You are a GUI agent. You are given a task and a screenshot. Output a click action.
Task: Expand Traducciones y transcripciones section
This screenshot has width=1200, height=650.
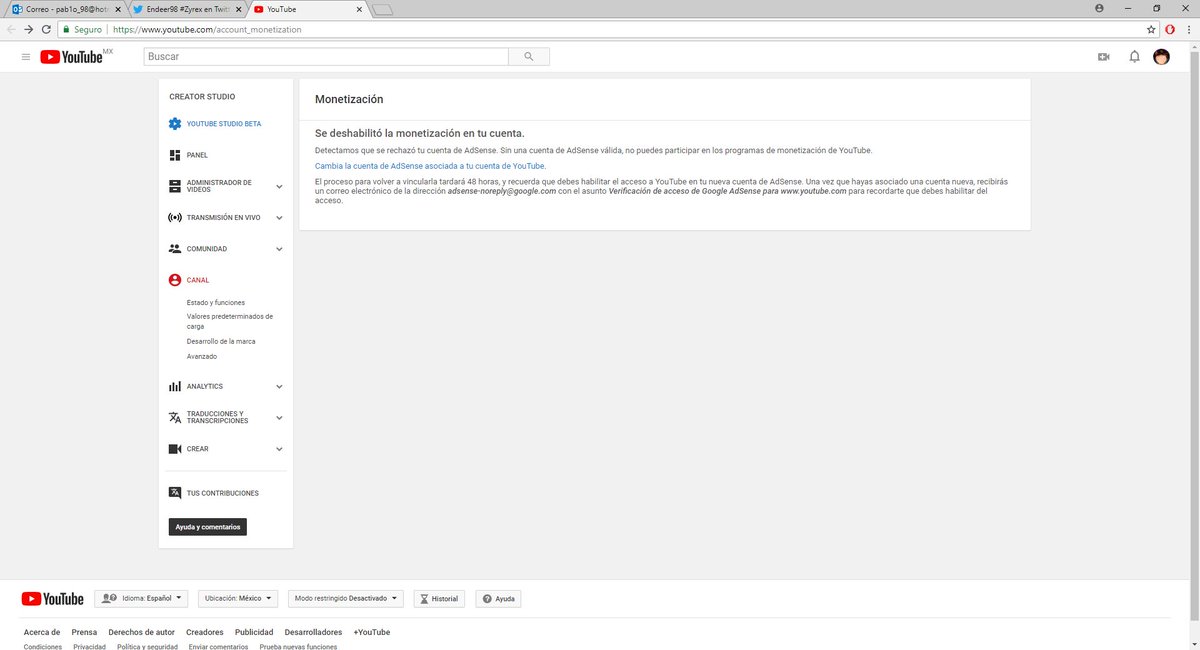(279, 417)
